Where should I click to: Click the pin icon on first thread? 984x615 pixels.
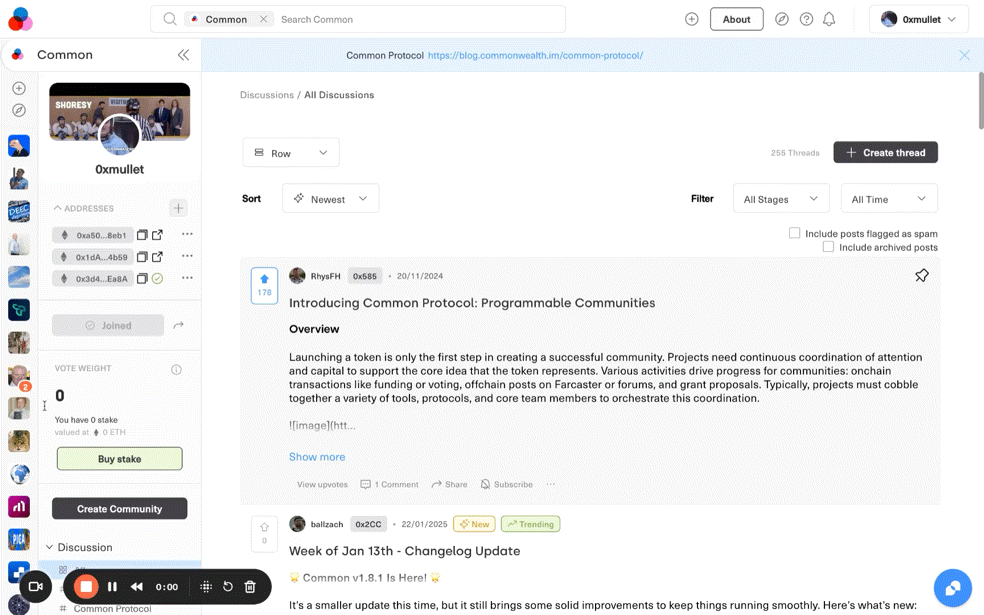point(921,276)
